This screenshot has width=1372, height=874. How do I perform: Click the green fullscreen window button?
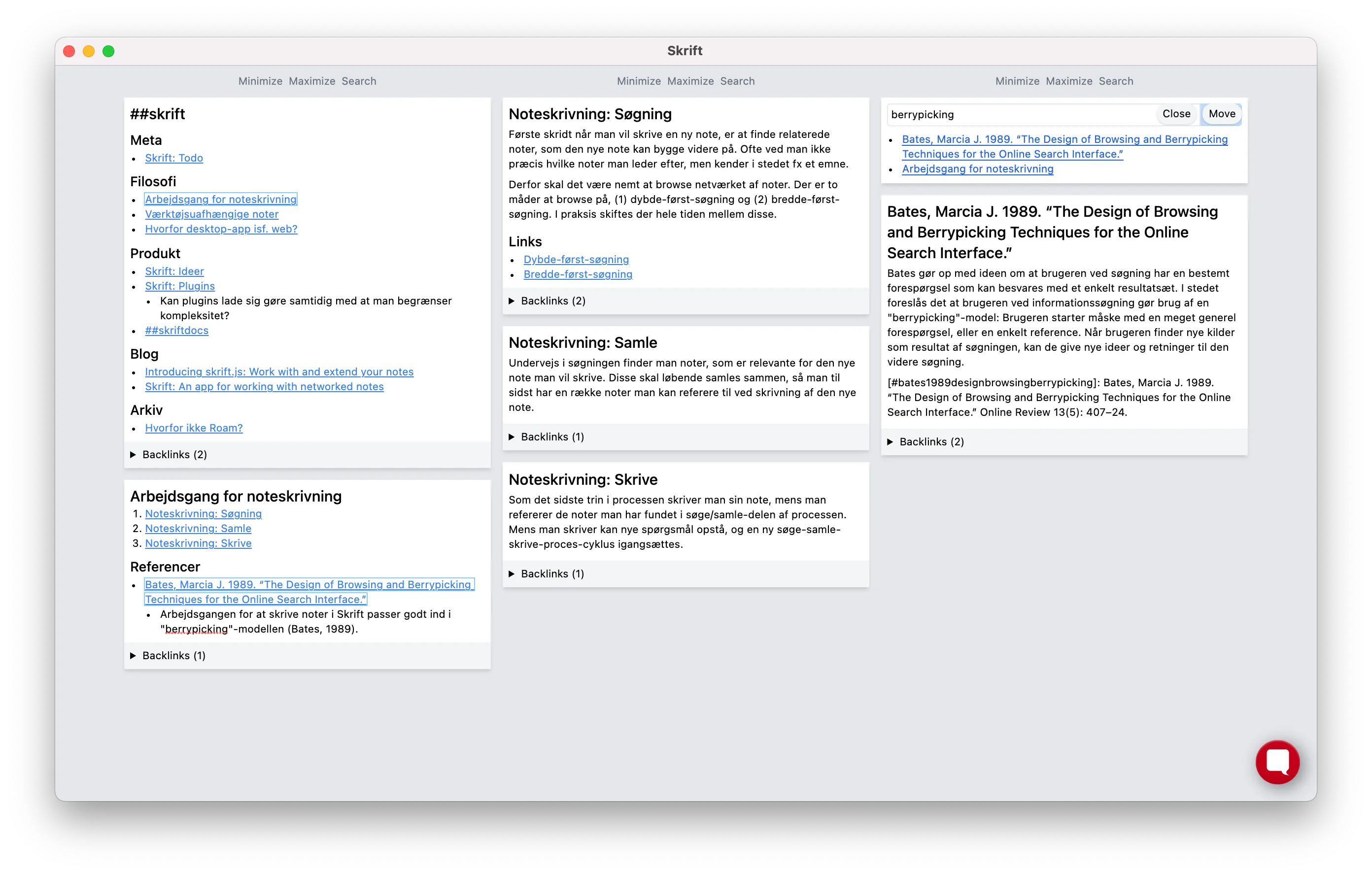(x=108, y=51)
